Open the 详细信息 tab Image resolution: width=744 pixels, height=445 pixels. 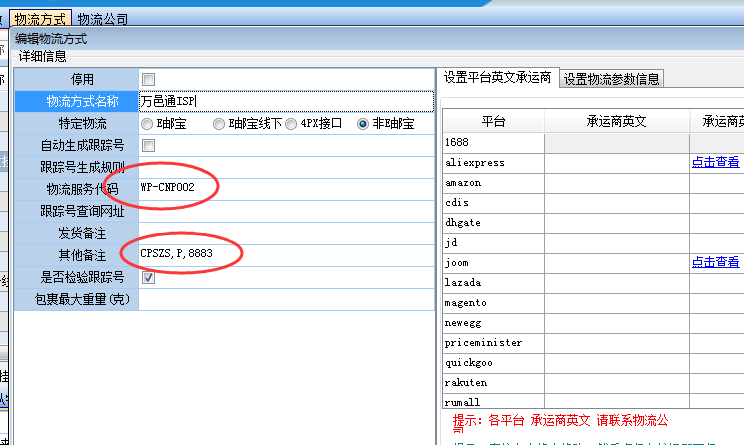pyautogui.click(x=42, y=57)
